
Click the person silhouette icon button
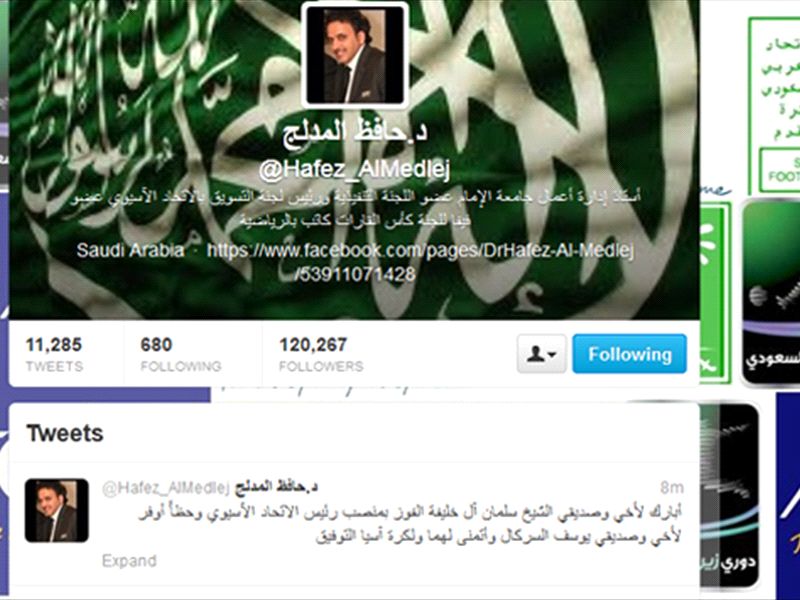pos(541,354)
